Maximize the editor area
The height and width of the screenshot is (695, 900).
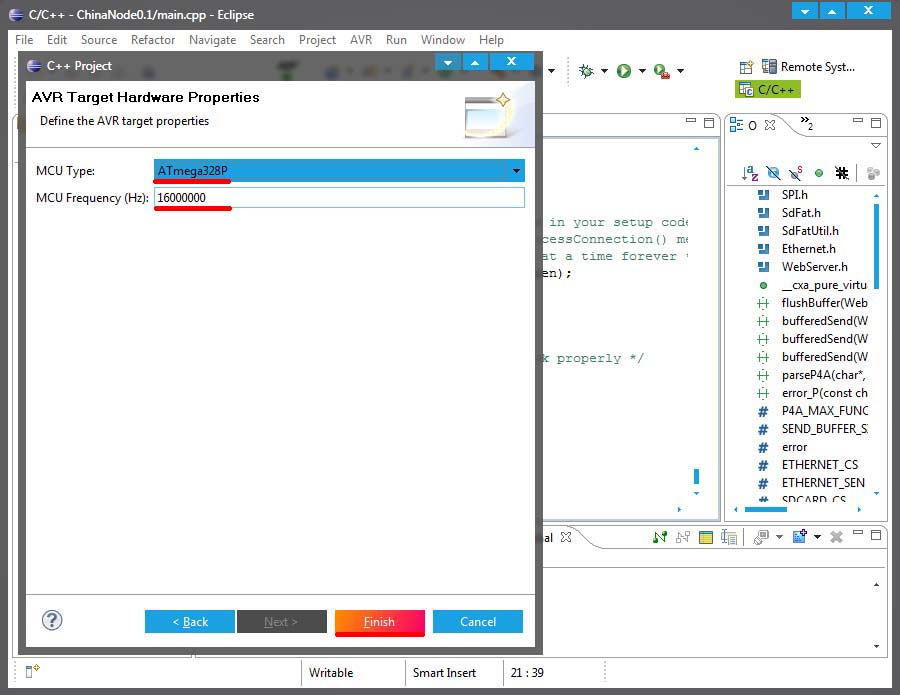(709, 123)
